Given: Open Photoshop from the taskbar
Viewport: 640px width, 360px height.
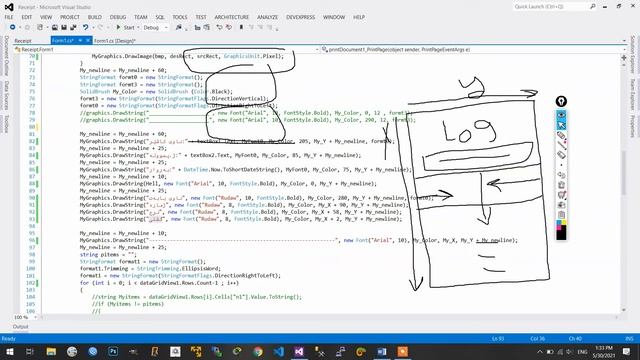Looking at the screenshot, I should coord(113,351).
